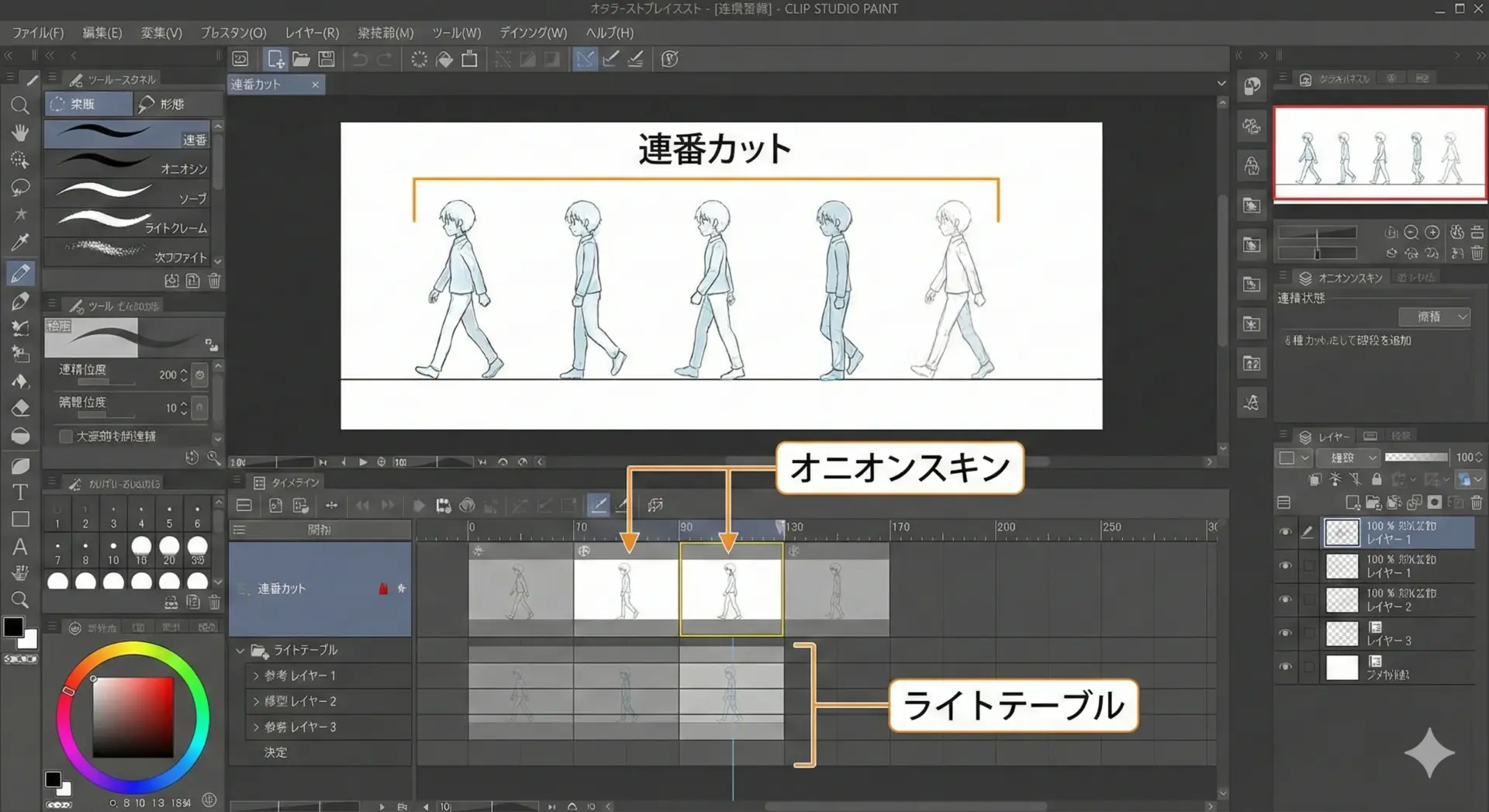Select the highlighted timeline frame thumbnail

(x=731, y=589)
